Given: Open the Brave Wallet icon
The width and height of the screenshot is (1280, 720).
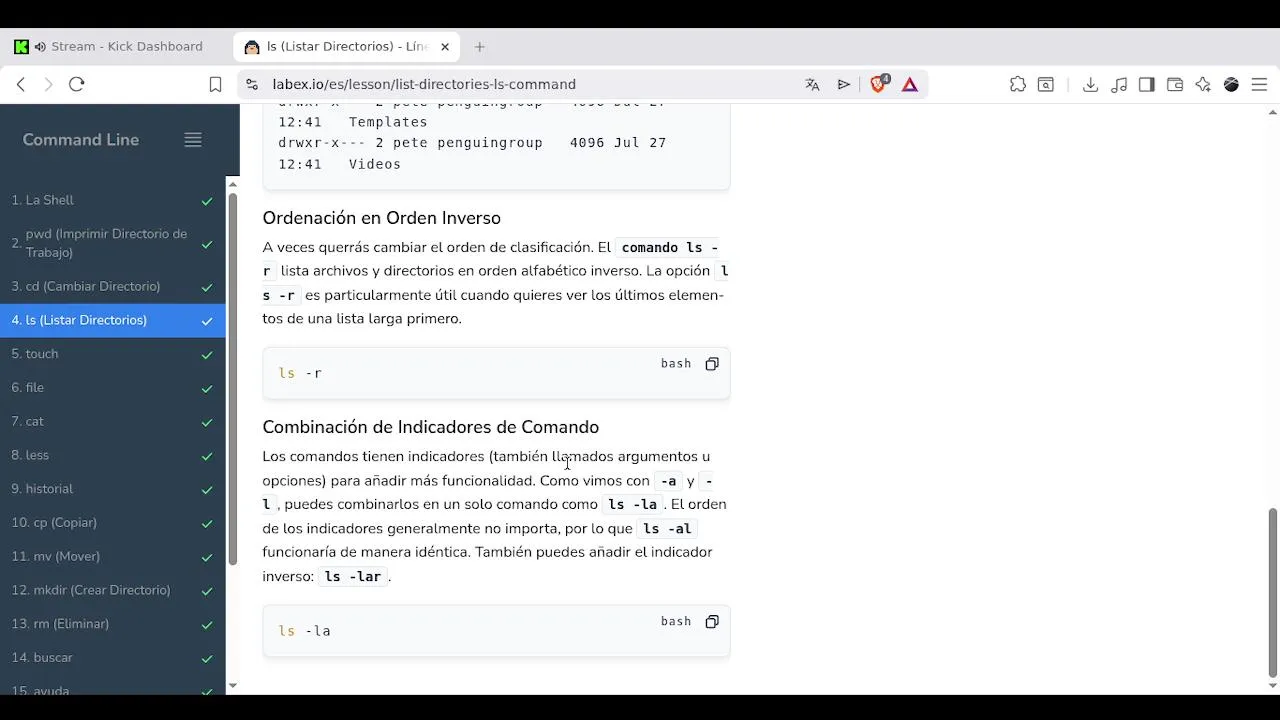Looking at the screenshot, I should point(1175,85).
